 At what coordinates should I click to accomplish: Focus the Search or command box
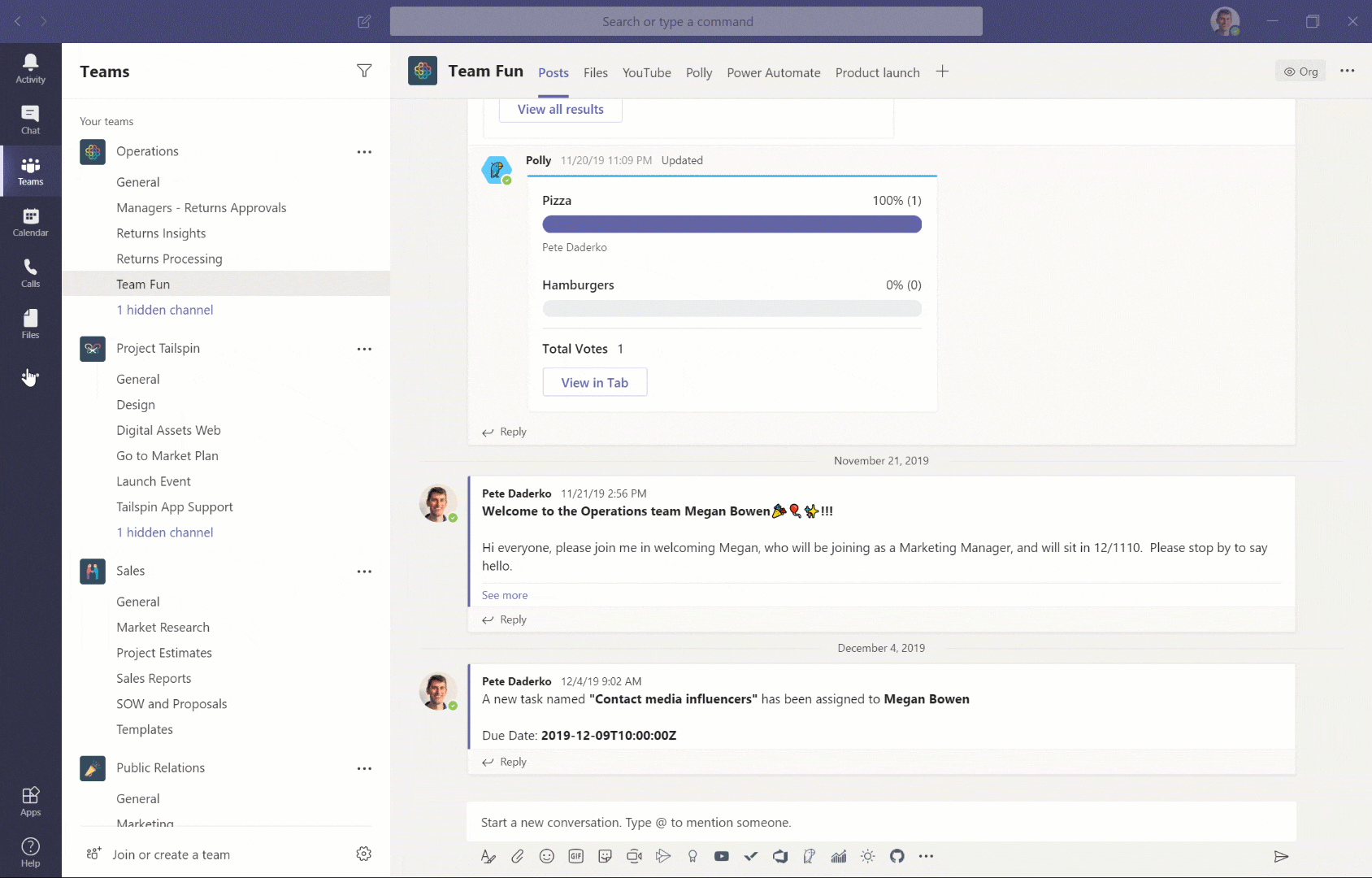[686, 22]
